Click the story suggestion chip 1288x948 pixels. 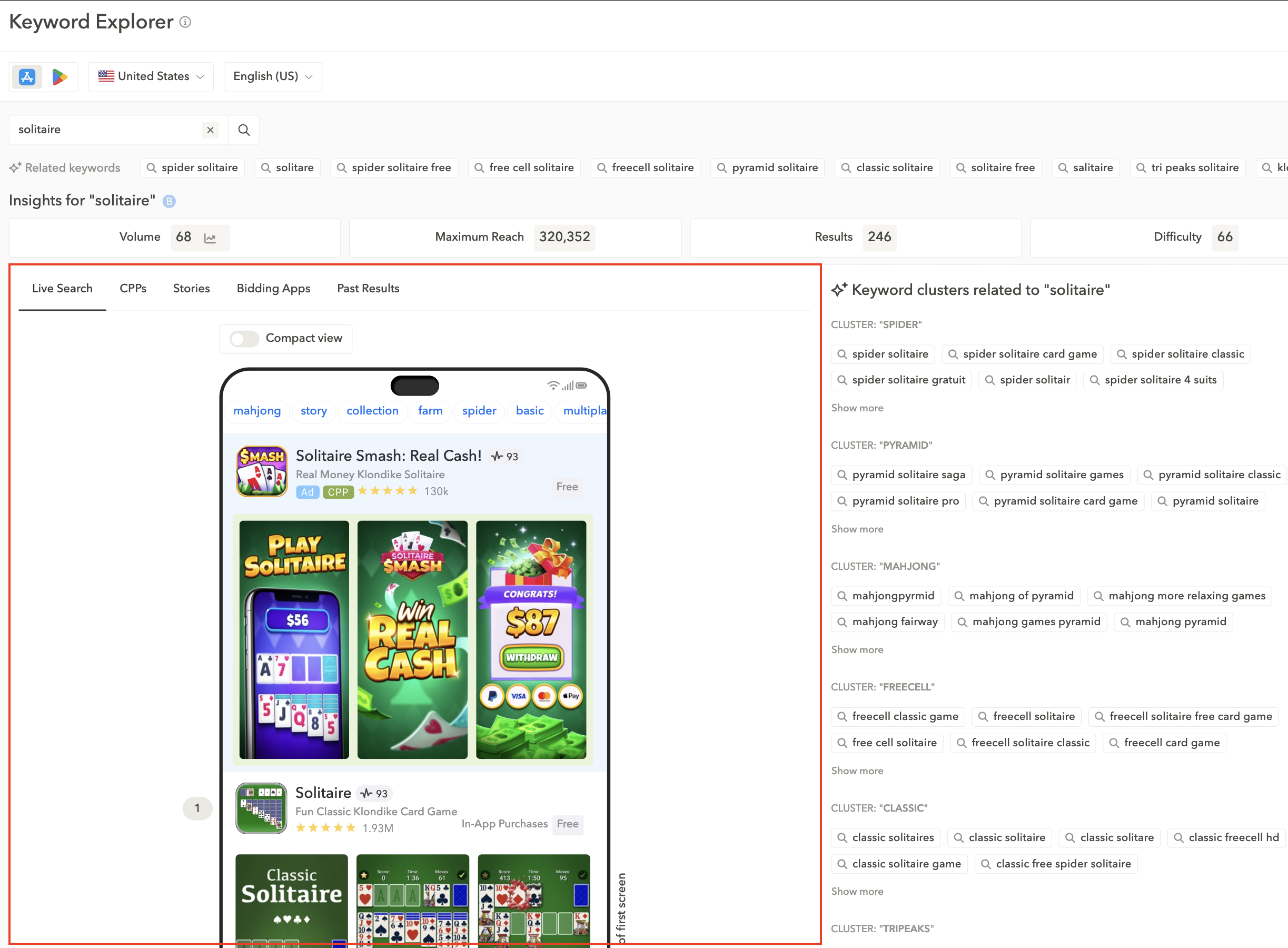[313, 411]
